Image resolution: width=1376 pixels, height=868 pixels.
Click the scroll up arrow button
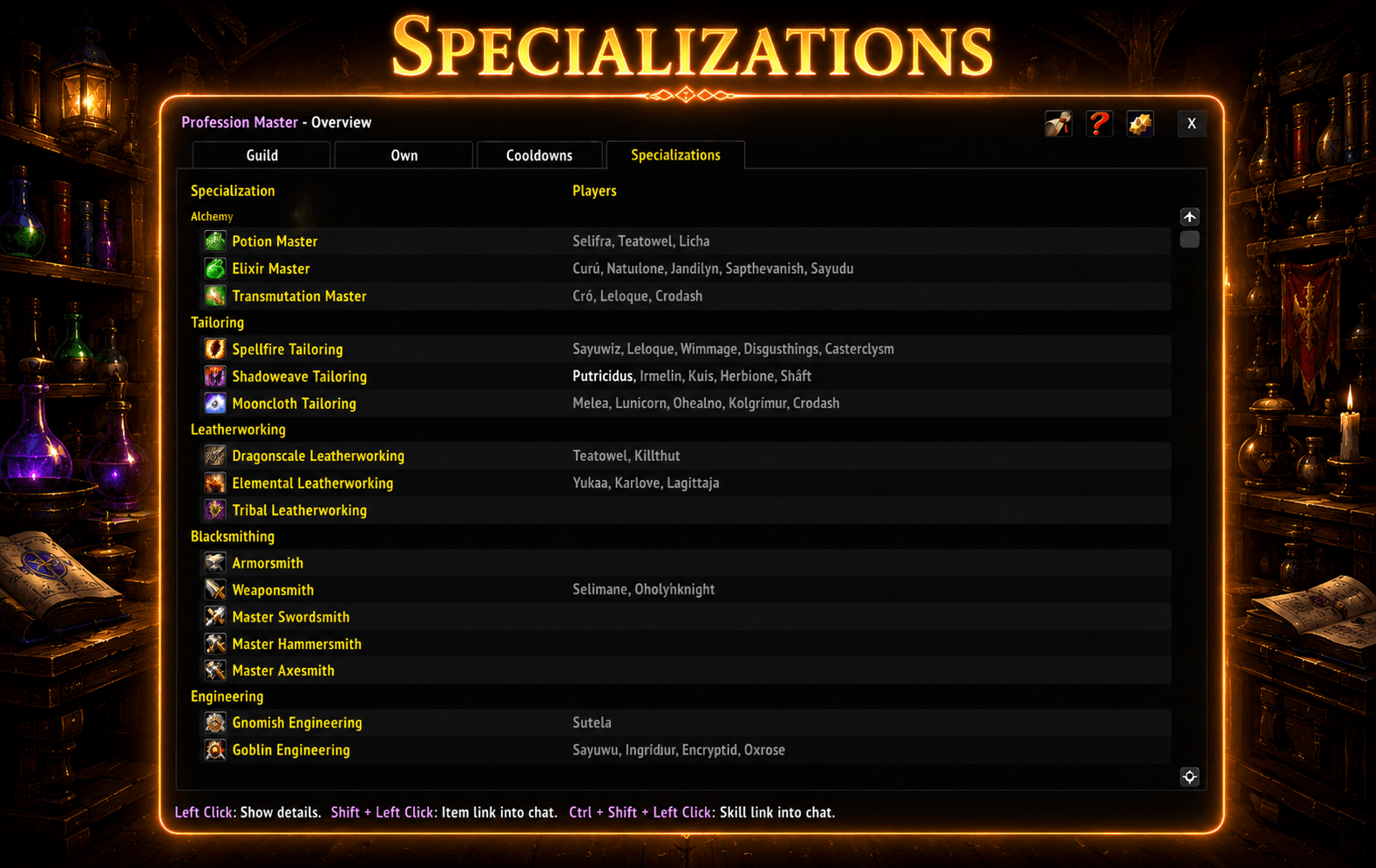pos(1190,216)
